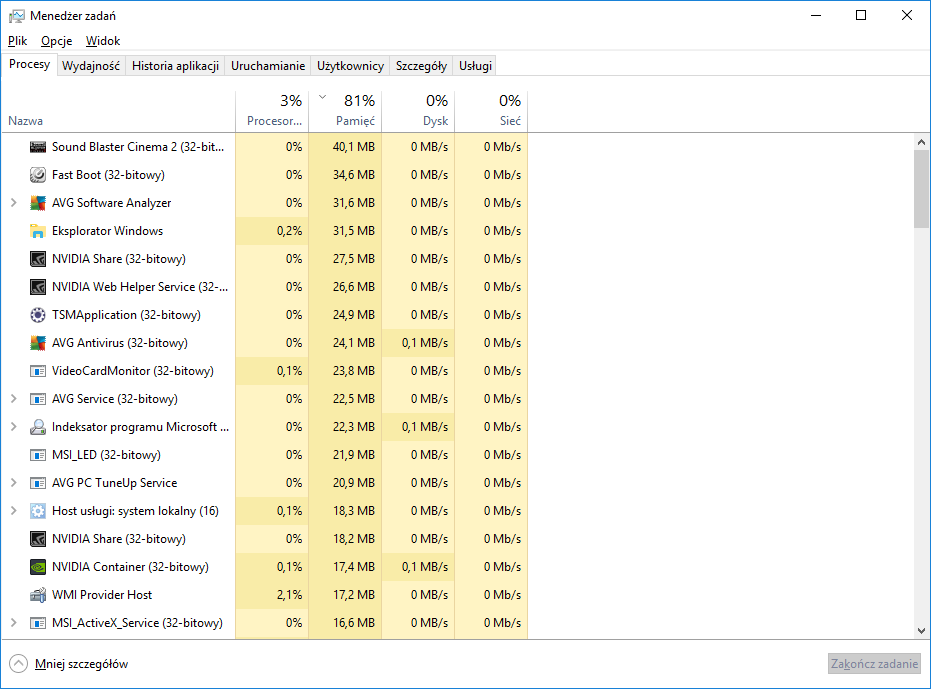Viewport: 931px width, 689px height.
Task: Click the Mniej szczegółów circle arrow icon
Action: (x=18, y=663)
